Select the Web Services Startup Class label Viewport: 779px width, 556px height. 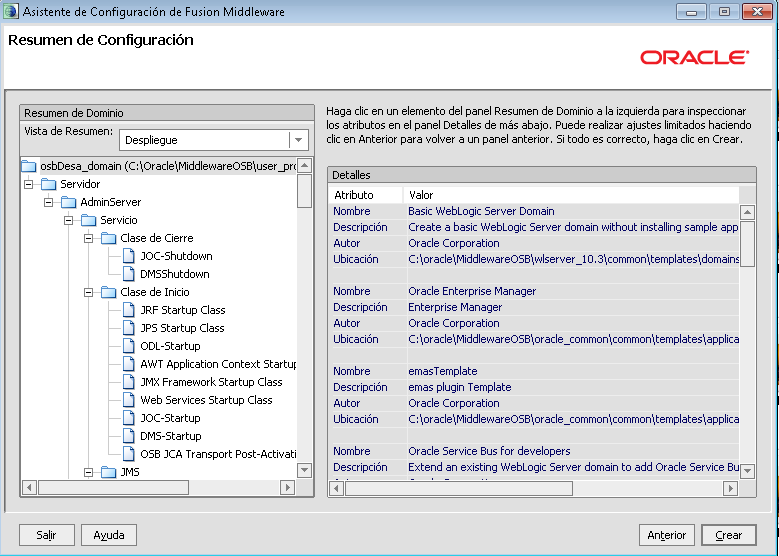(206, 400)
